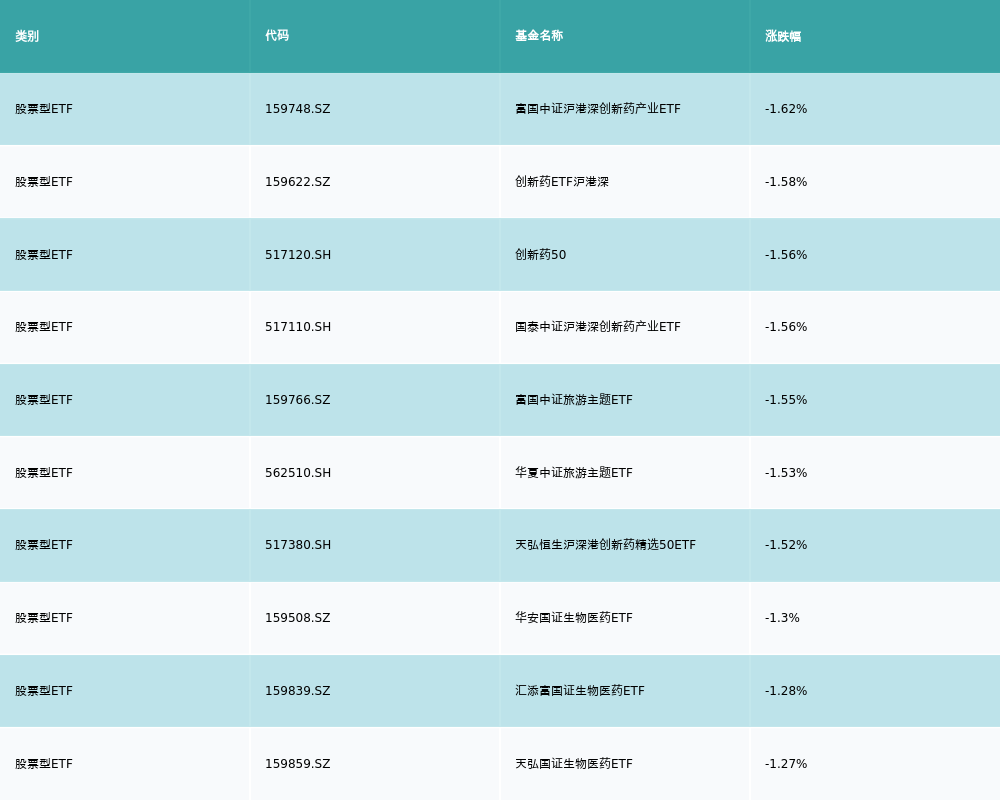Click fund name 汇添富国证生物医药ETF
The width and height of the screenshot is (1000, 800).
[x=580, y=691]
